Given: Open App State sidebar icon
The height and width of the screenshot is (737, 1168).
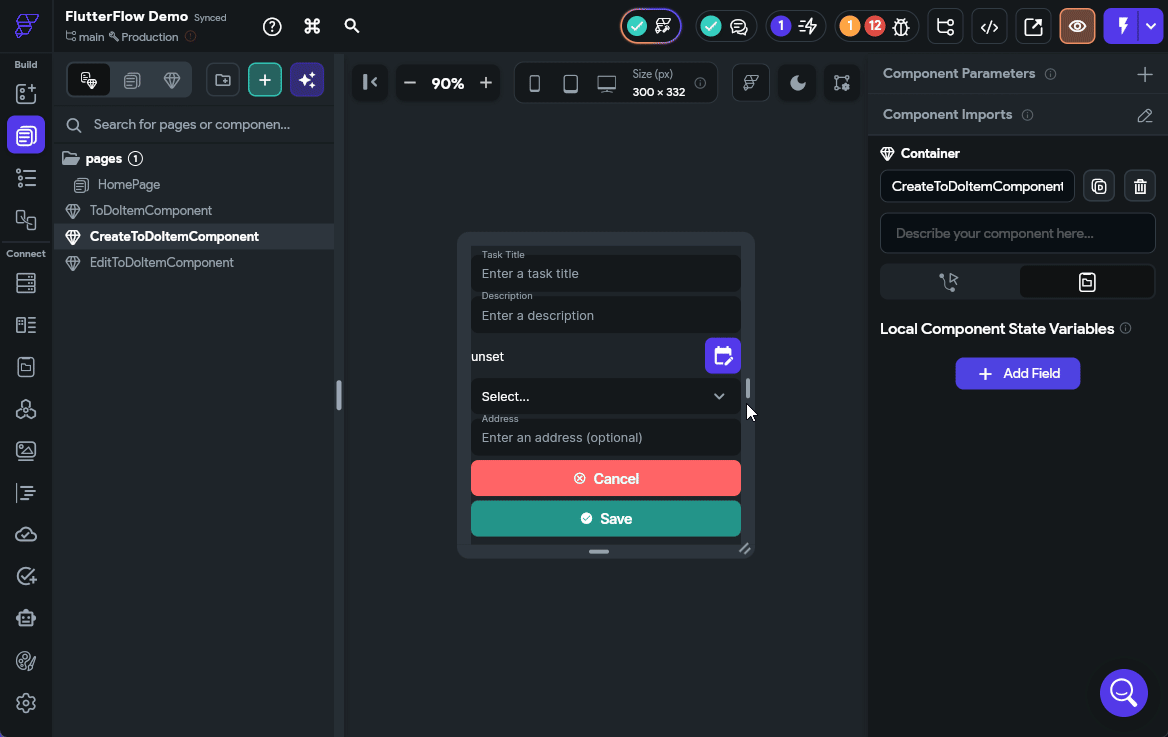Looking at the screenshot, I should pyautogui.click(x=26, y=367).
